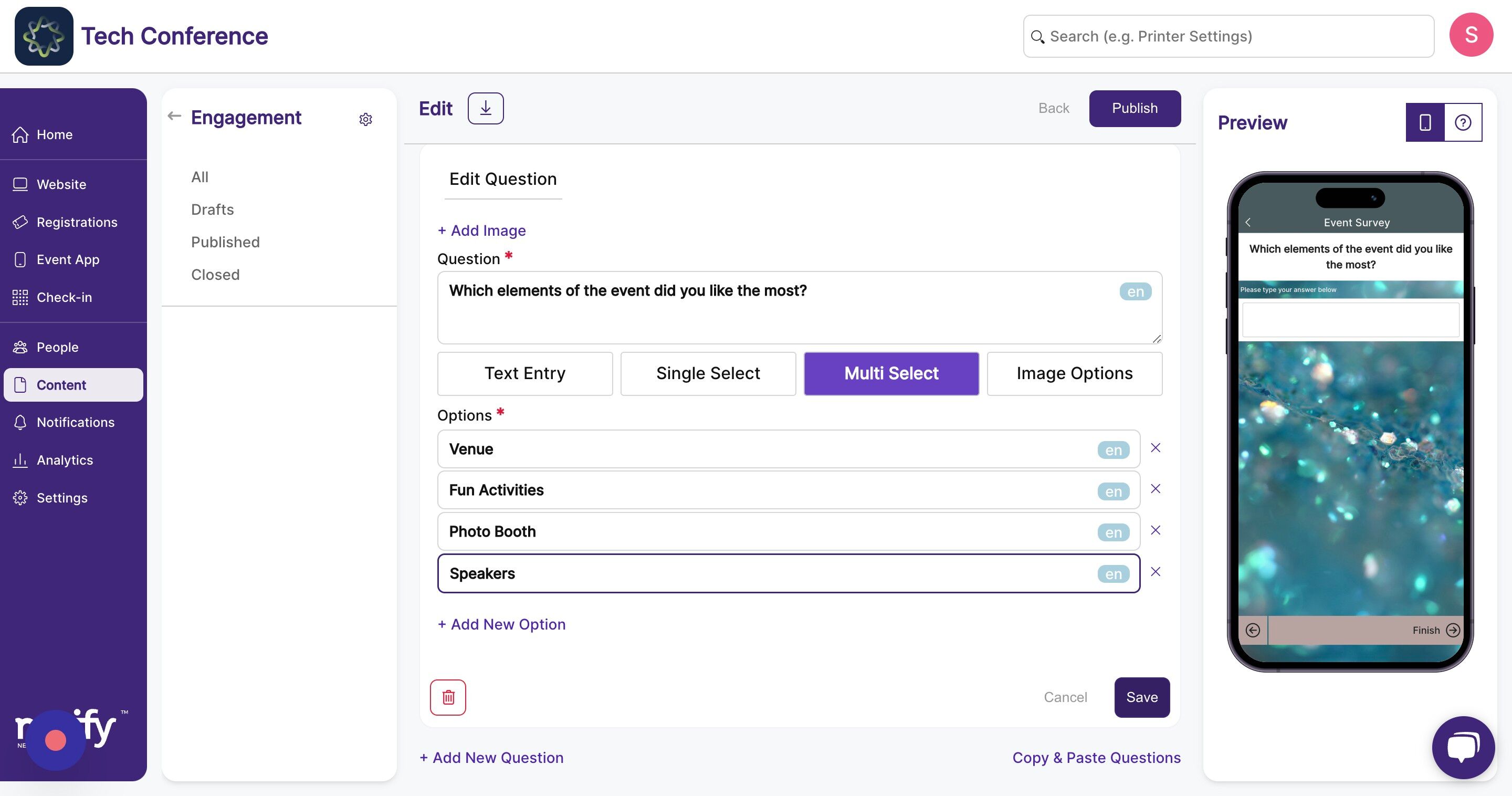Click the Engagement settings gear icon
Viewport: 1512px width, 796px height.
point(365,120)
